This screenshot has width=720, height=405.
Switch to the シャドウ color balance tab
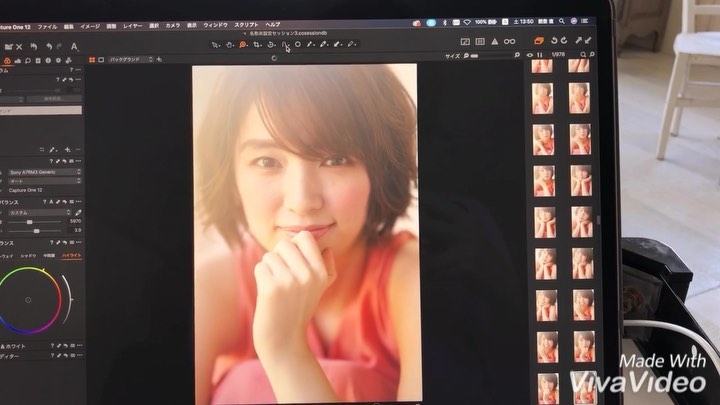tap(27, 255)
